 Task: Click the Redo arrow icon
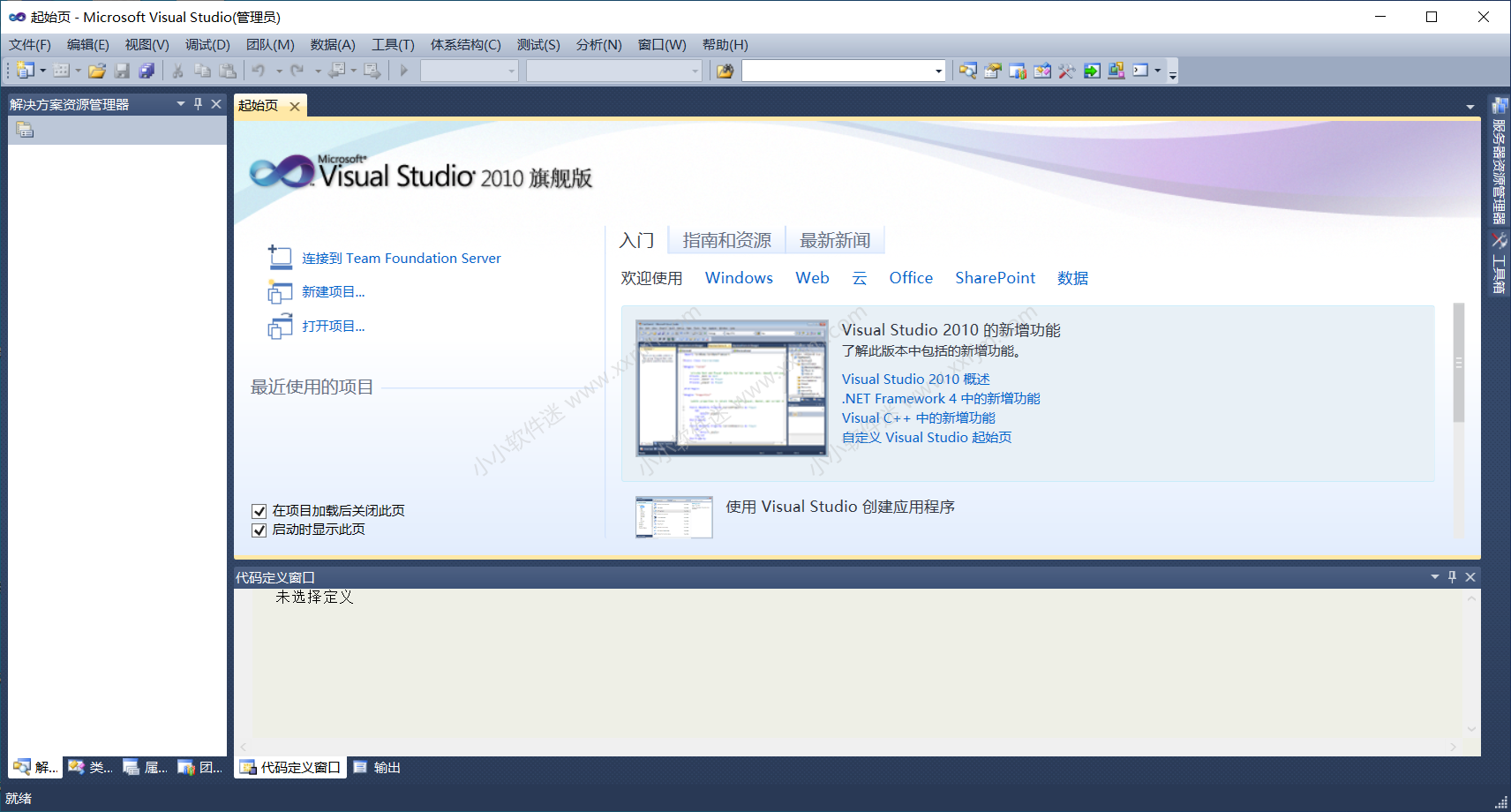coord(297,71)
